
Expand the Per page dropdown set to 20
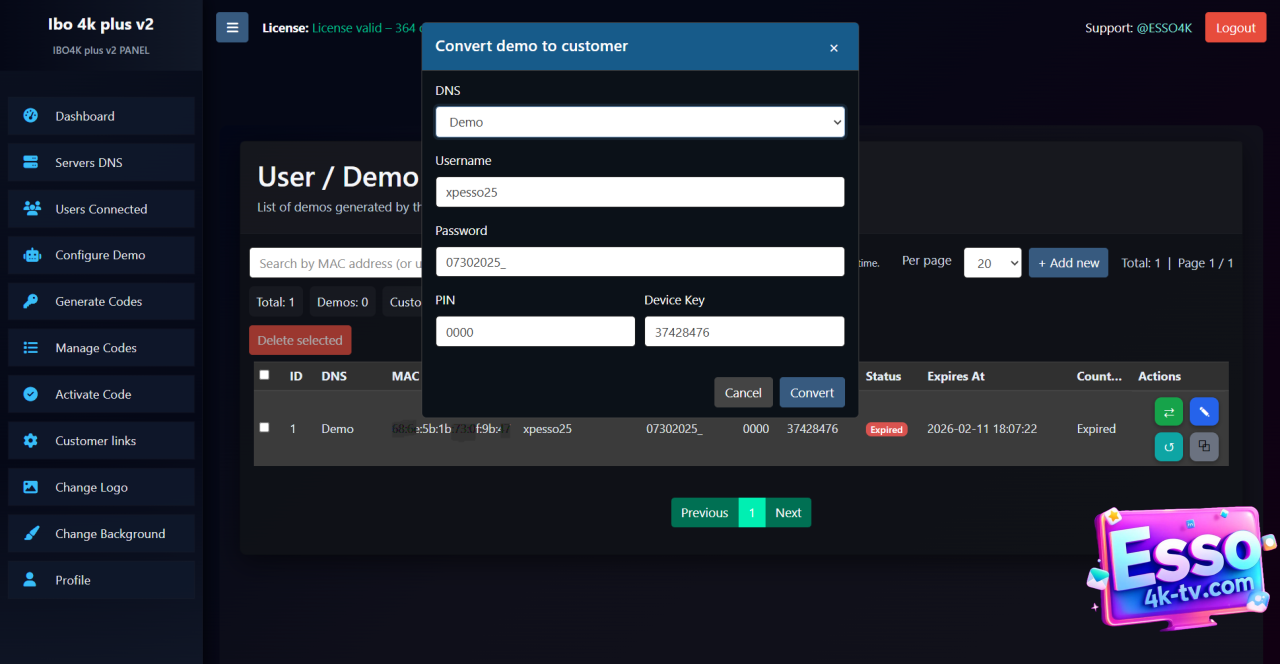[992, 263]
